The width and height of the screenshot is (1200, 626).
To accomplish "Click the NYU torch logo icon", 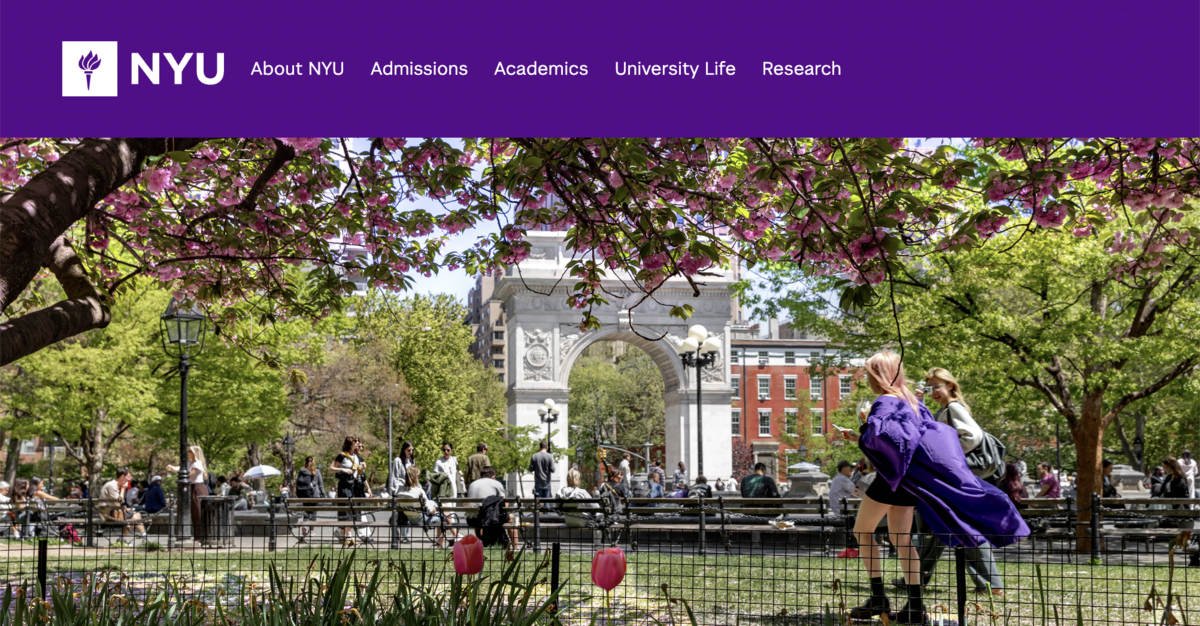I will click(89, 69).
